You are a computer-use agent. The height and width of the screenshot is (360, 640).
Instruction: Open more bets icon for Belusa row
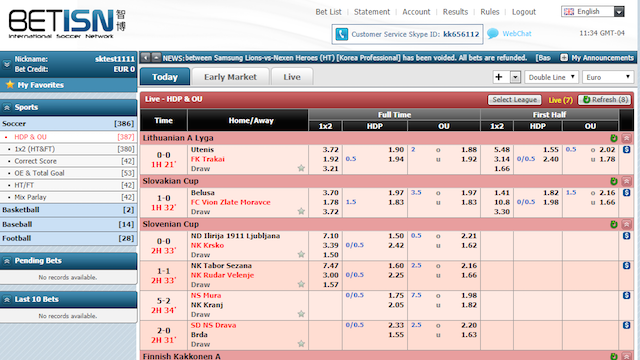click(627, 192)
